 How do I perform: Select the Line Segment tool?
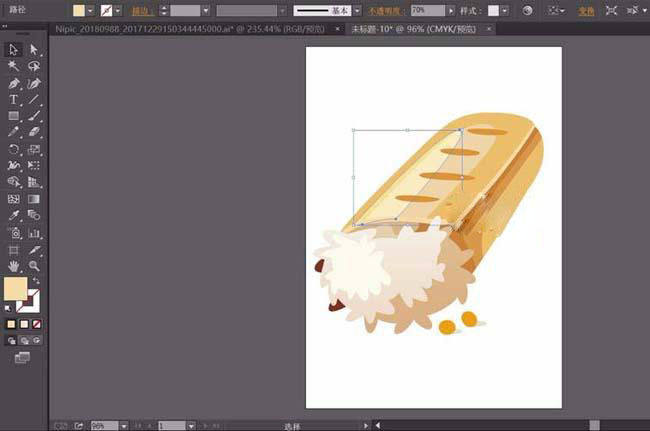click(x=34, y=99)
